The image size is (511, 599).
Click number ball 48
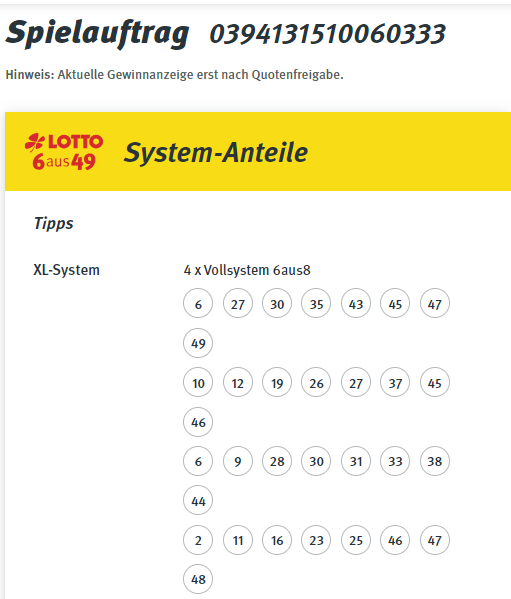click(x=198, y=579)
